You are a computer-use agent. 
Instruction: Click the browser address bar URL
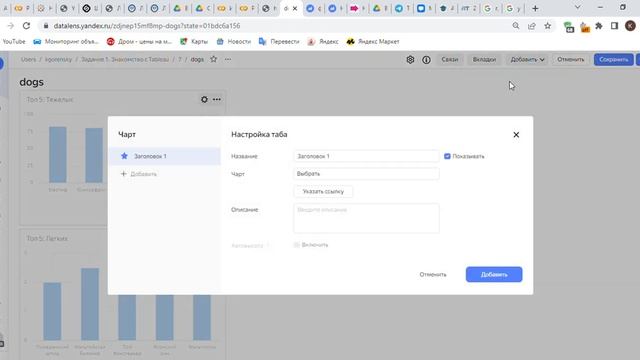(147, 26)
